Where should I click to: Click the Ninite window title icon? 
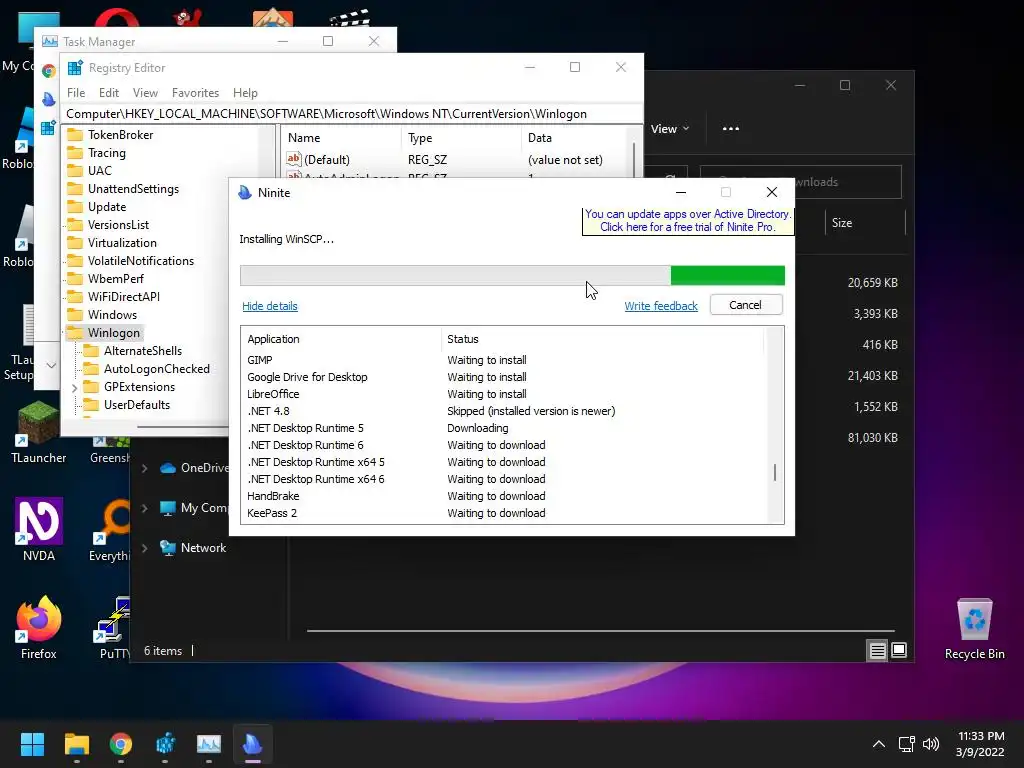click(245, 193)
